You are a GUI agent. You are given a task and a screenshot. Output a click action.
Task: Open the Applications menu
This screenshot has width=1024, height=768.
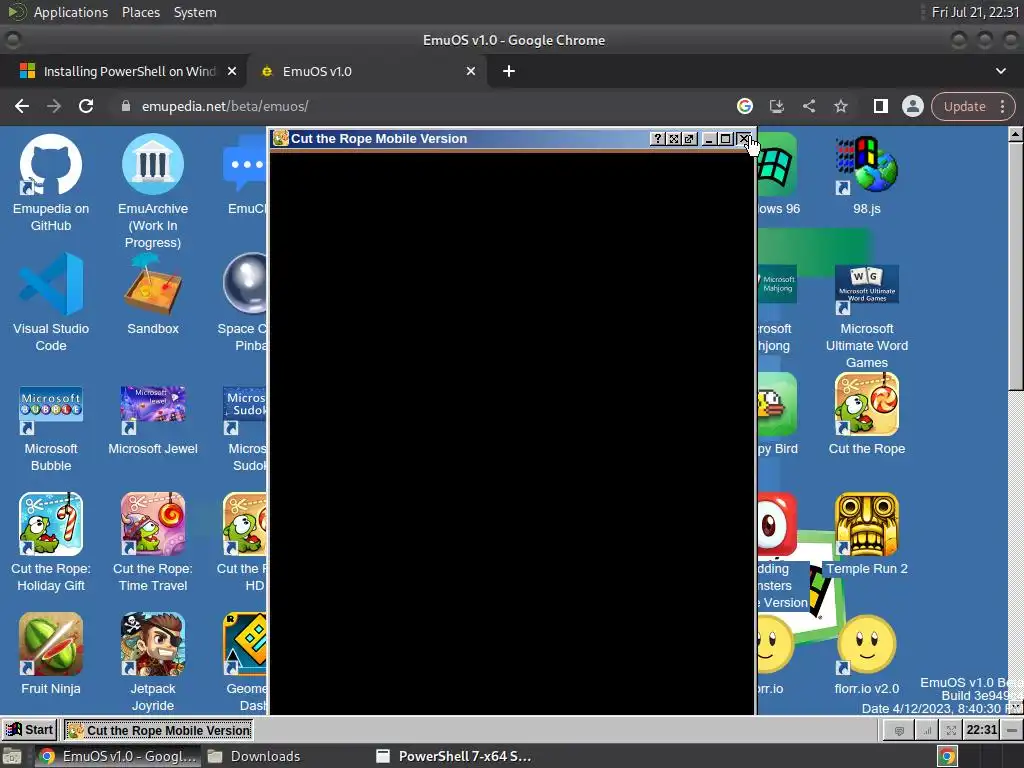point(71,12)
